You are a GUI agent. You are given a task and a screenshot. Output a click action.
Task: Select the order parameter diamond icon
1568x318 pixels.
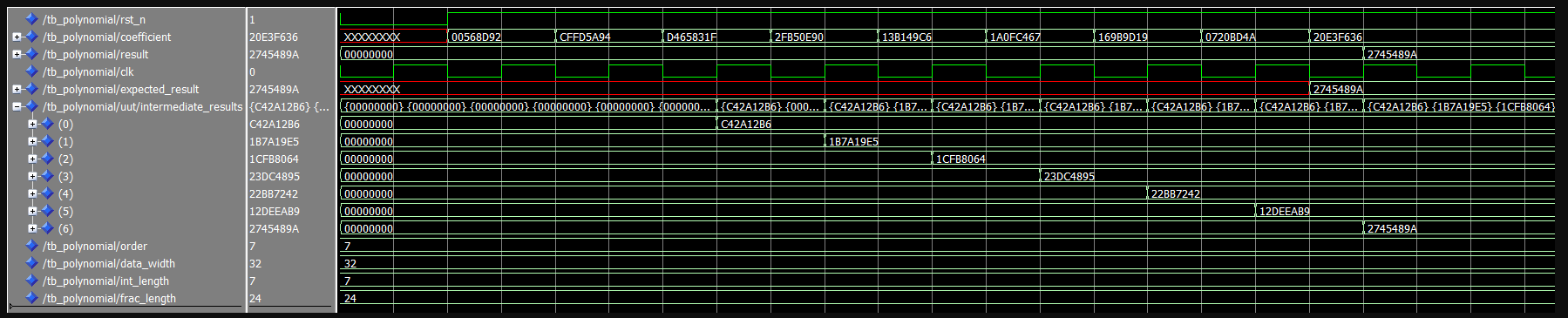point(32,246)
